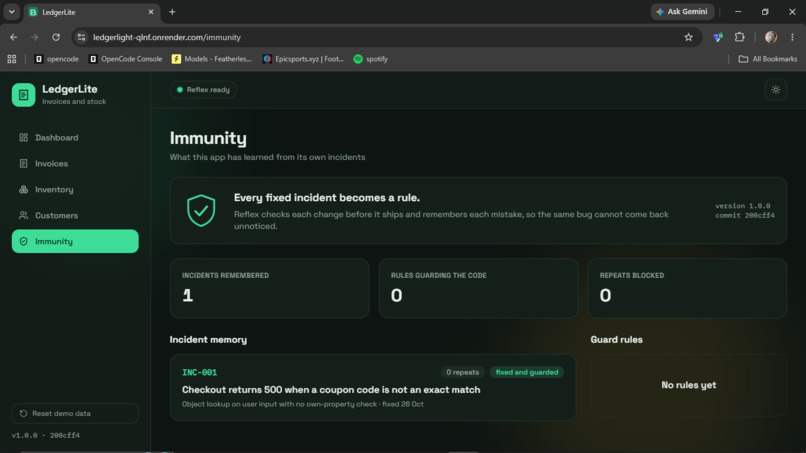Viewport: 806px width, 453px height.
Task: Open the Extensions puzzle icon
Action: pyautogui.click(x=739, y=37)
